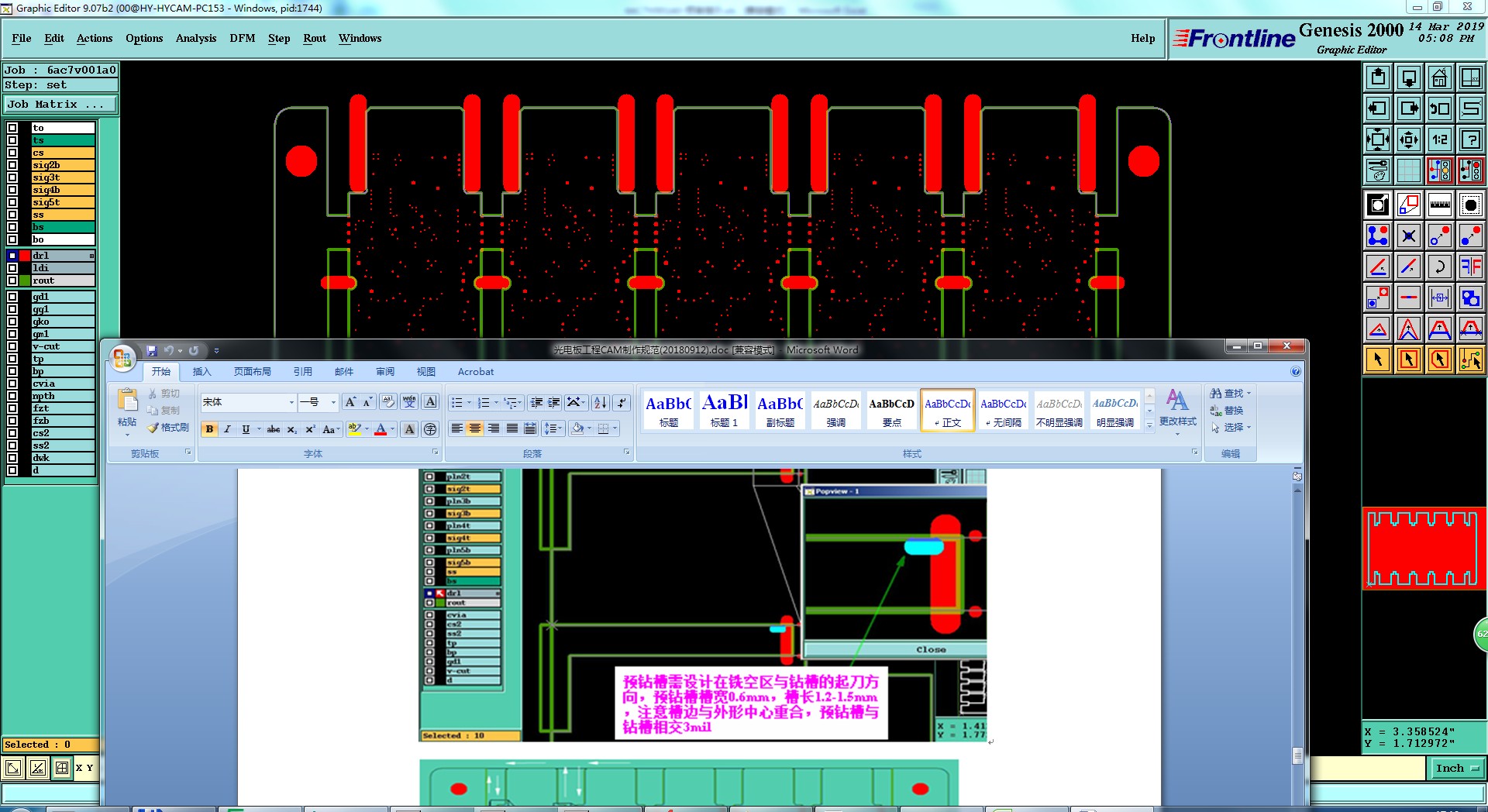This screenshot has height=812, width=1488.
Task: Click the grid display icon in Genesis
Action: (1408, 170)
